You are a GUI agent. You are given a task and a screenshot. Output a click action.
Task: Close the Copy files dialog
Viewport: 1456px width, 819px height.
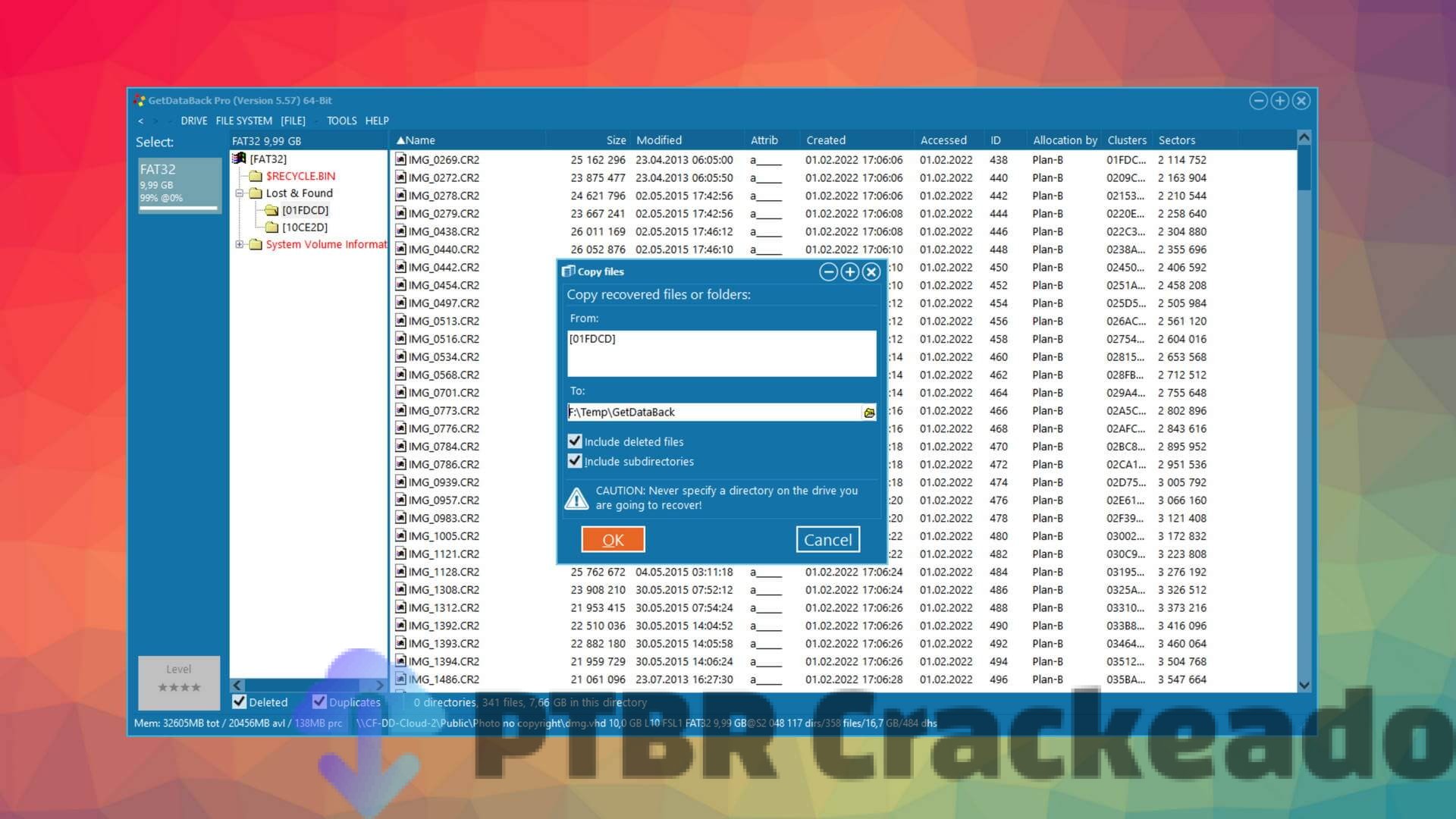point(871,271)
